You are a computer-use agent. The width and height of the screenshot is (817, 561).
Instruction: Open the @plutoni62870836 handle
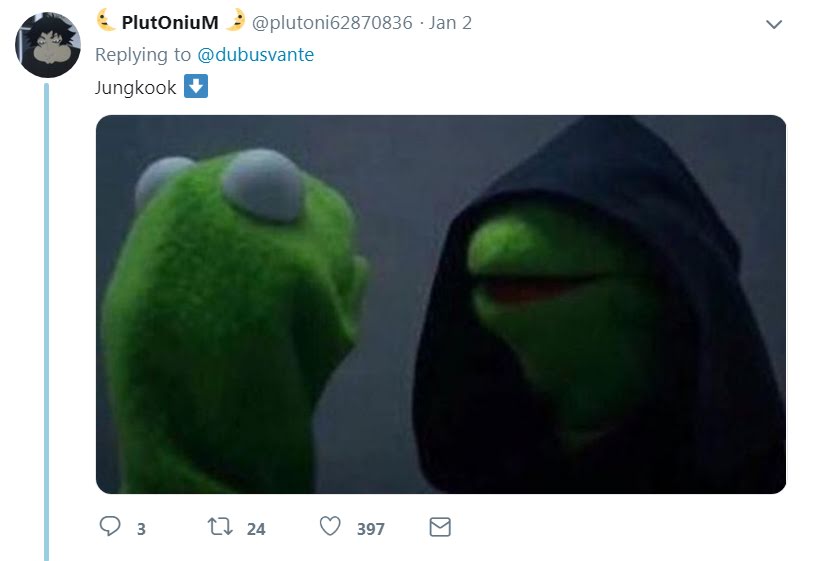(x=332, y=23)
